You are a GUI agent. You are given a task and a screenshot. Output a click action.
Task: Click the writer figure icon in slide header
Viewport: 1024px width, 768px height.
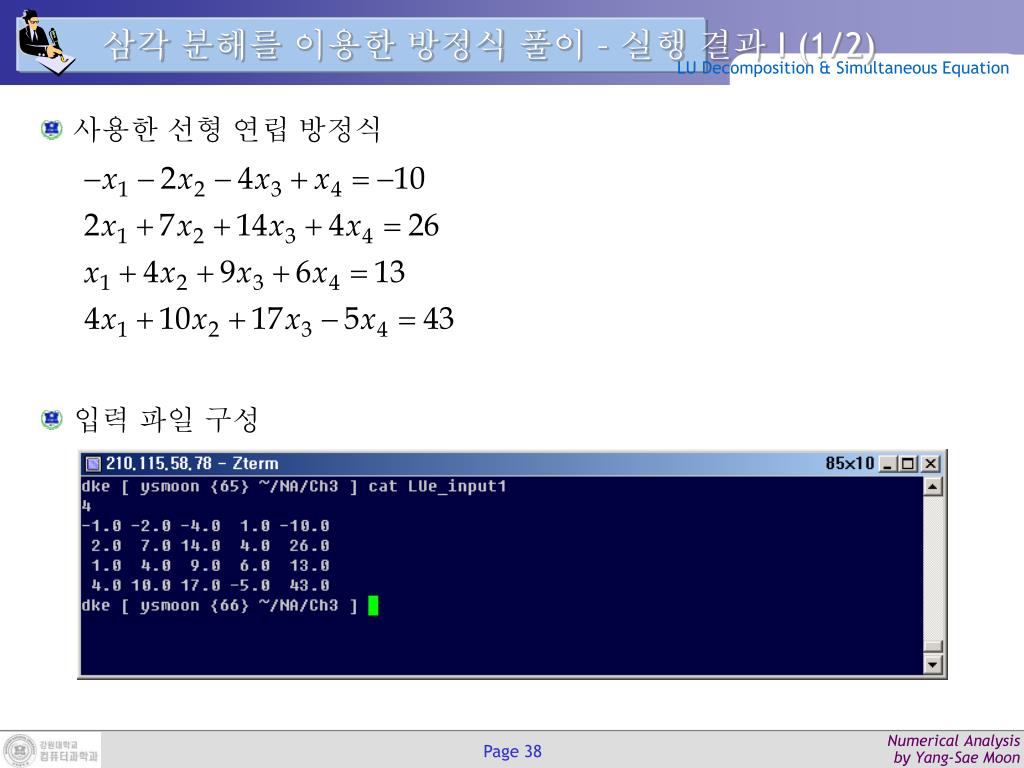pos(46,42)
